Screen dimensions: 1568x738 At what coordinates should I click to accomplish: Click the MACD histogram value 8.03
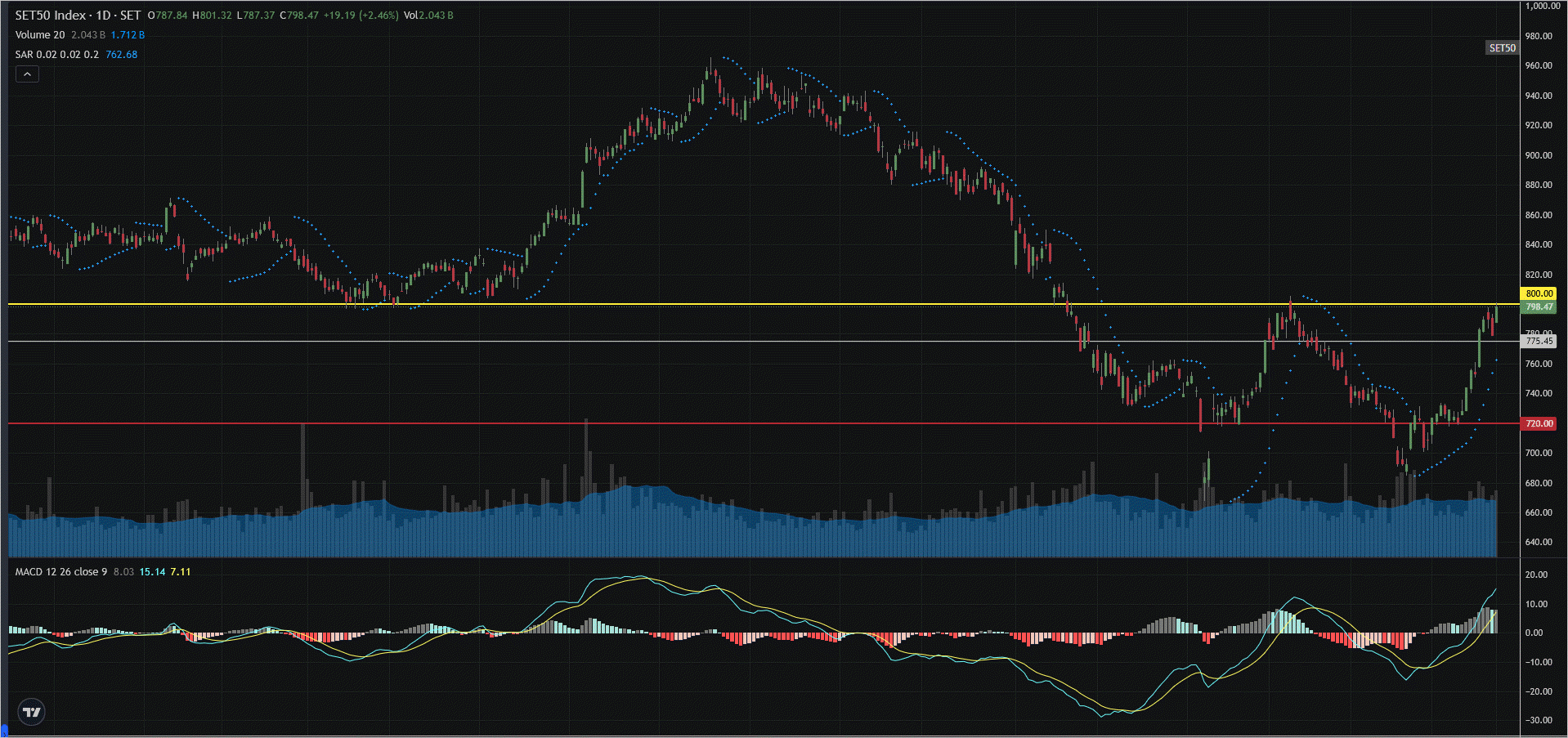[123, 572]
